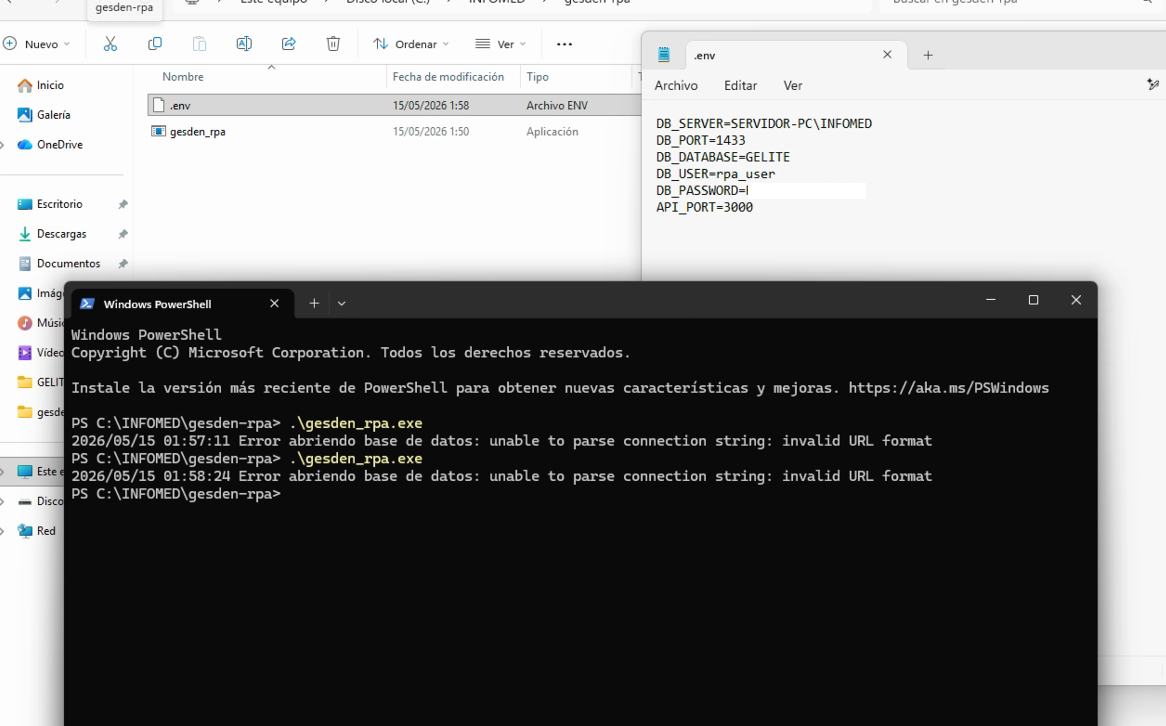Close the Windows PowerShell tab
Screen dimensions: 1166x726
tap(274, 303)
